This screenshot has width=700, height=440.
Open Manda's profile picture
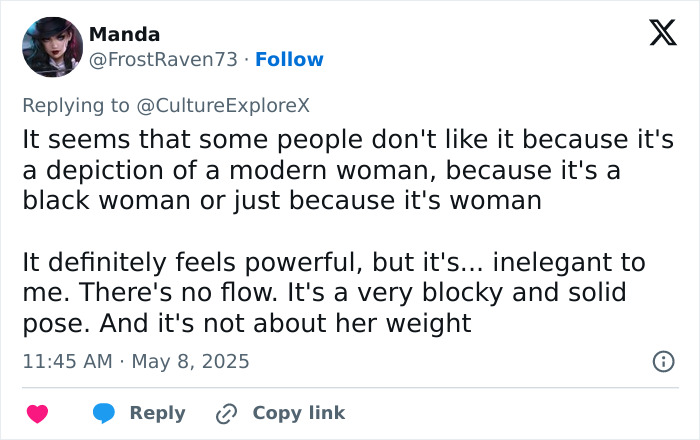(x=52, y=47)
